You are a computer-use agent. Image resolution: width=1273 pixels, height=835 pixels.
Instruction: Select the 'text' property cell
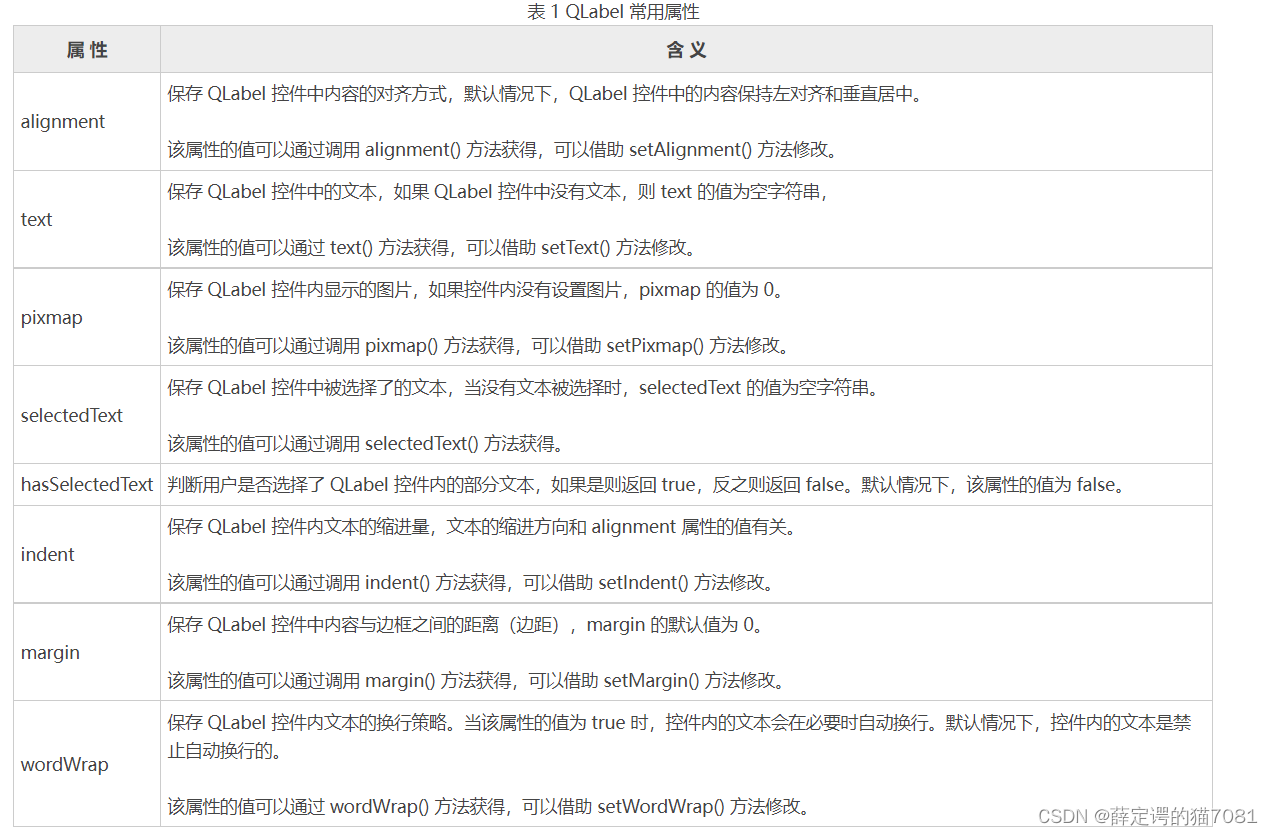tap(36, 219)
